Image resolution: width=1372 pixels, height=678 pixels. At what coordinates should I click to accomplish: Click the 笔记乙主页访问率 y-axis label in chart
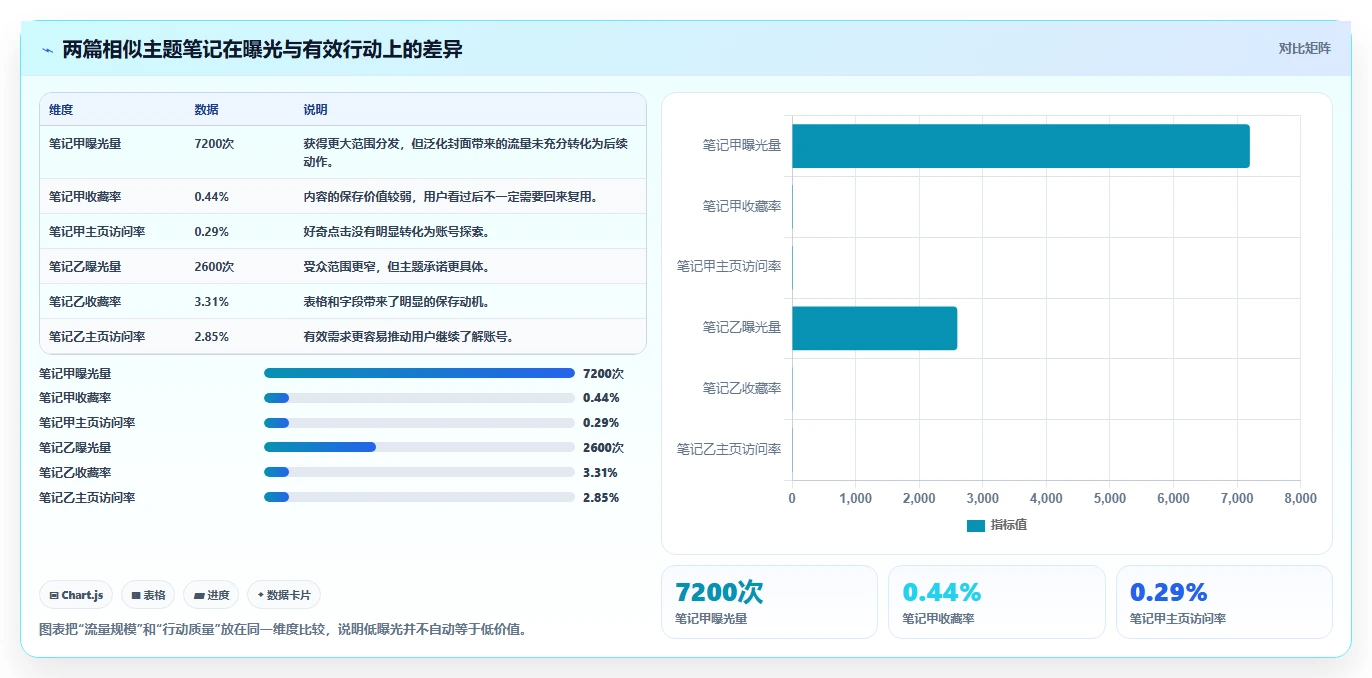729,449
